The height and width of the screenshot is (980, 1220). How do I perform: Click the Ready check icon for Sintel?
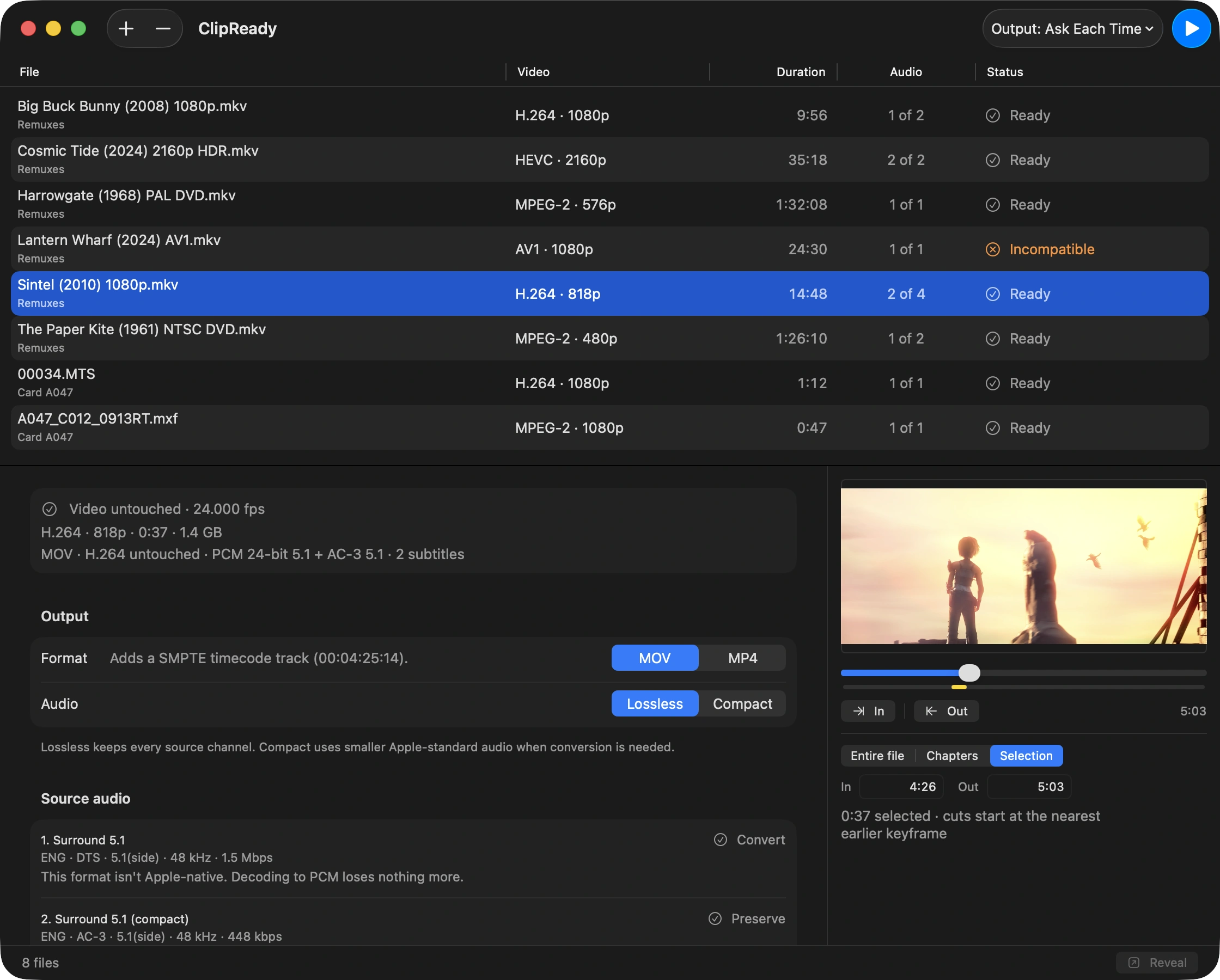(992, 294)
